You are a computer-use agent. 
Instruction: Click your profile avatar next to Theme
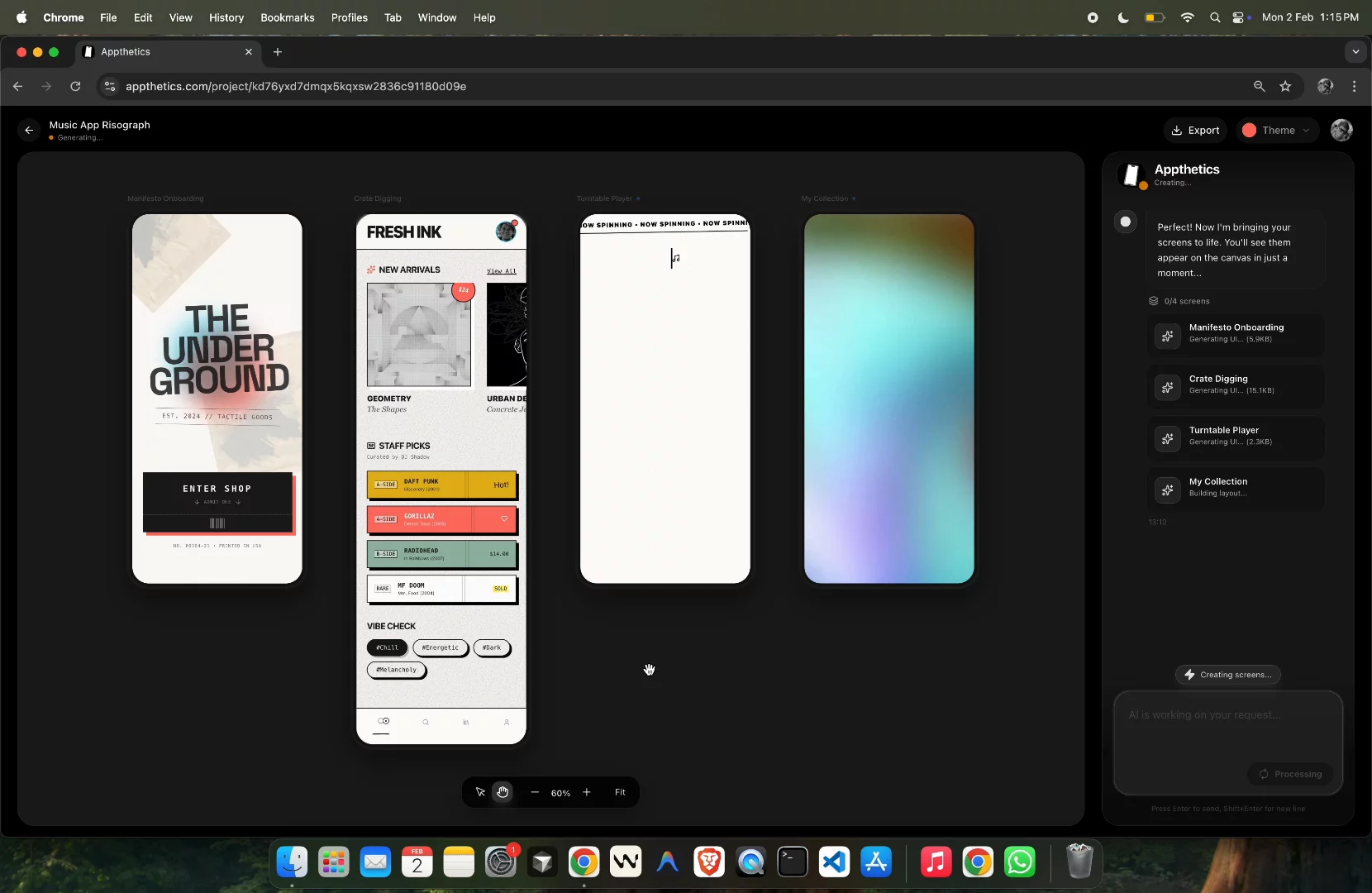[x=1341, y=130]
